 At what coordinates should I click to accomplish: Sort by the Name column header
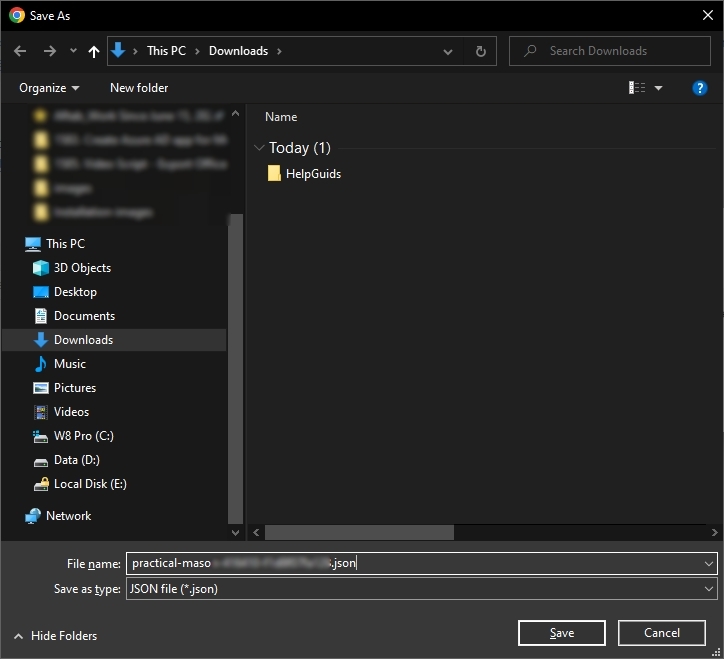click(281, 117)
